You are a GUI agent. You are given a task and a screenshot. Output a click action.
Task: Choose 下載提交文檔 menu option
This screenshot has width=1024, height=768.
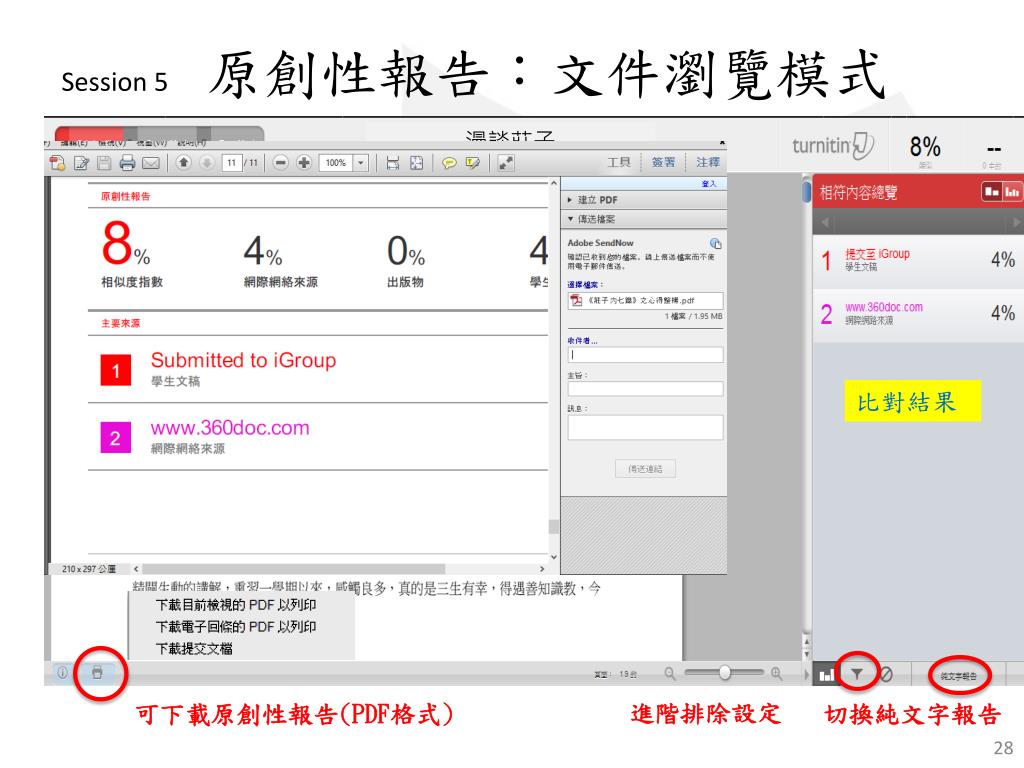pyautogui.click(x=194, y=648)
